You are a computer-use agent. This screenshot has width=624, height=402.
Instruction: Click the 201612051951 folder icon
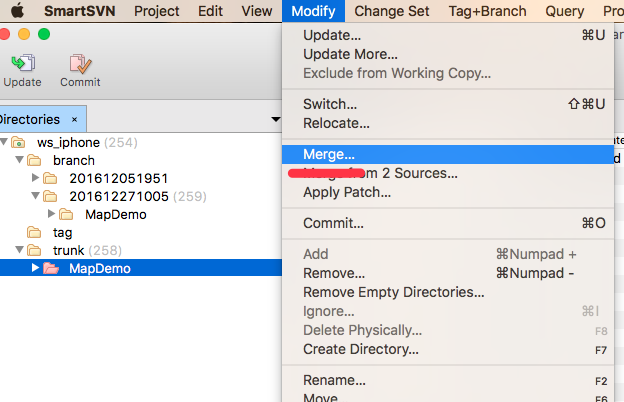[50, 178]
